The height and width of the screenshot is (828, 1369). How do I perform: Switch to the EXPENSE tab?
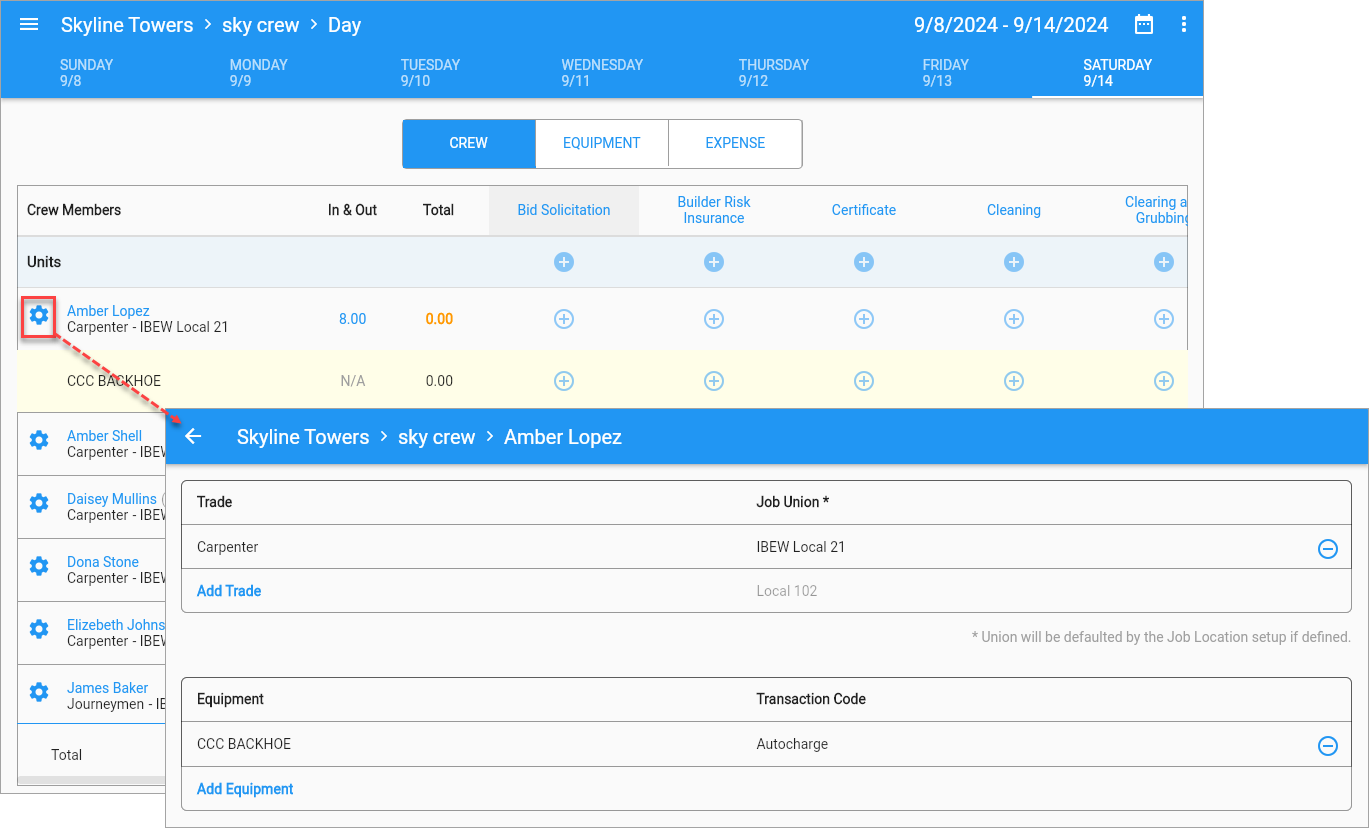click(x=735, y=143)
